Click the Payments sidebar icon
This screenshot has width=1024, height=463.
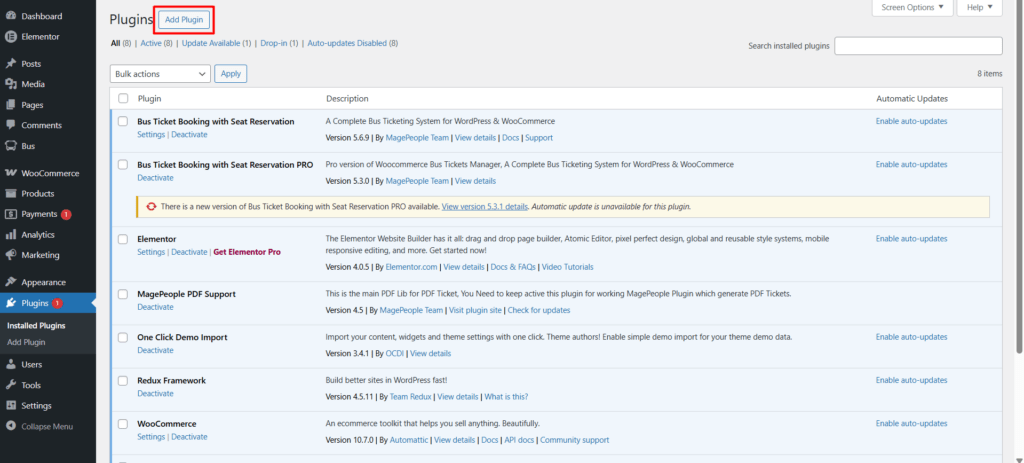point(10,214)
